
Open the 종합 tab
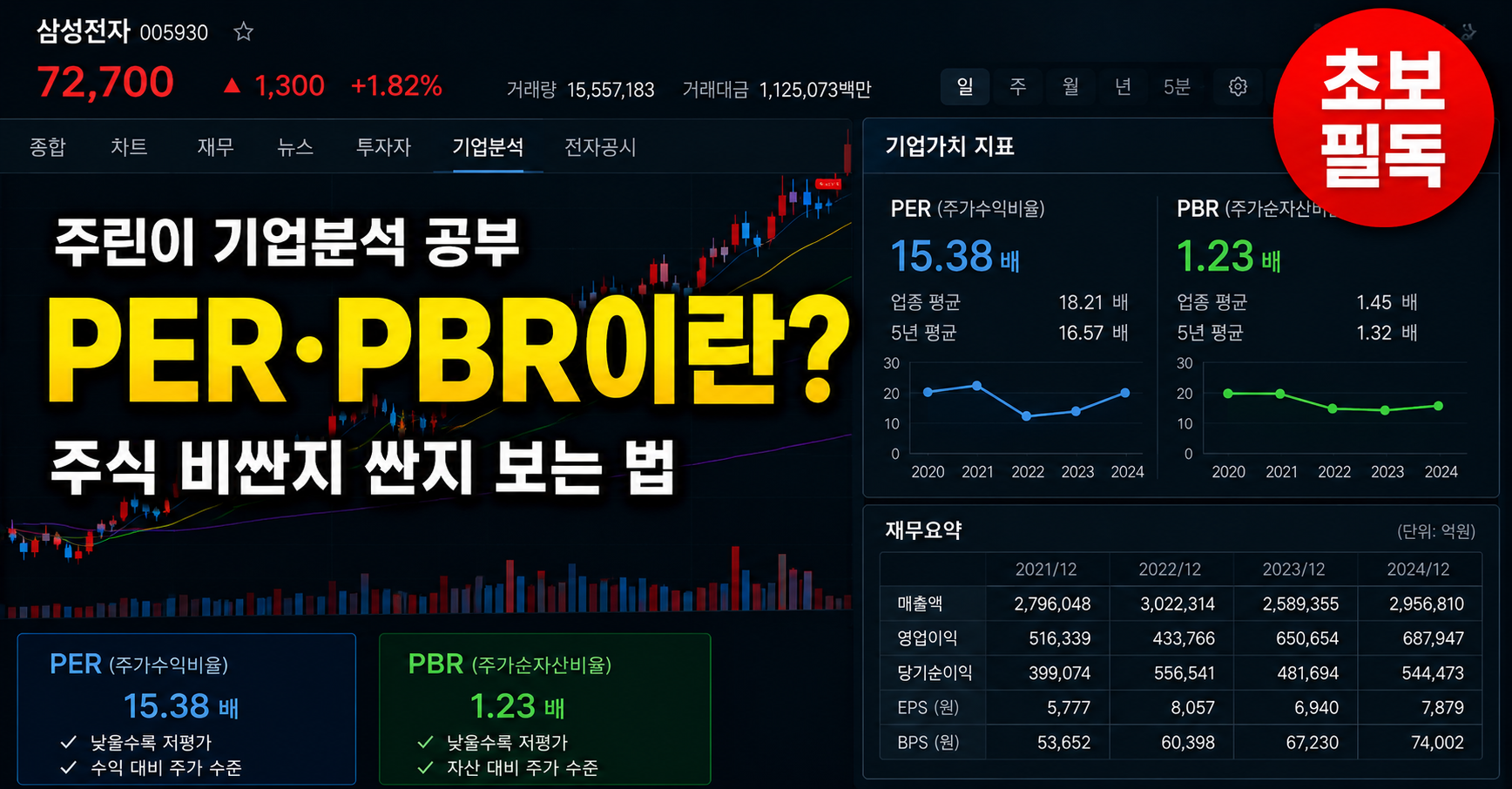click(48, 146)
